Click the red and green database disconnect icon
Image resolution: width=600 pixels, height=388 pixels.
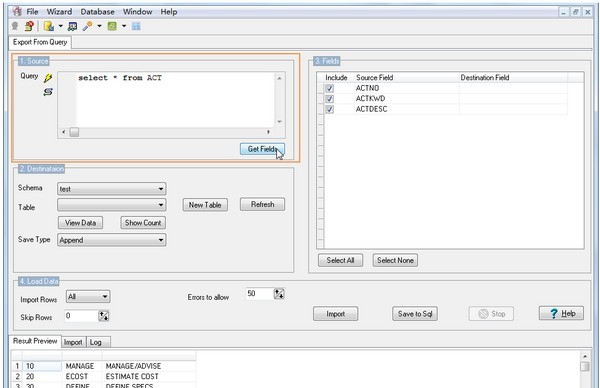click(x=29, y=26)
